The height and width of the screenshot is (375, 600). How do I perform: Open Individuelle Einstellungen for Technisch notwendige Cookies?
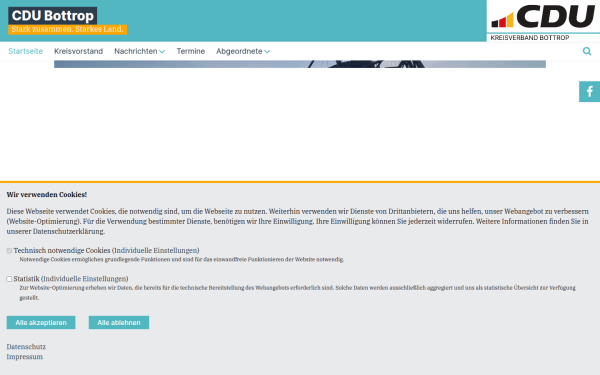156,251
